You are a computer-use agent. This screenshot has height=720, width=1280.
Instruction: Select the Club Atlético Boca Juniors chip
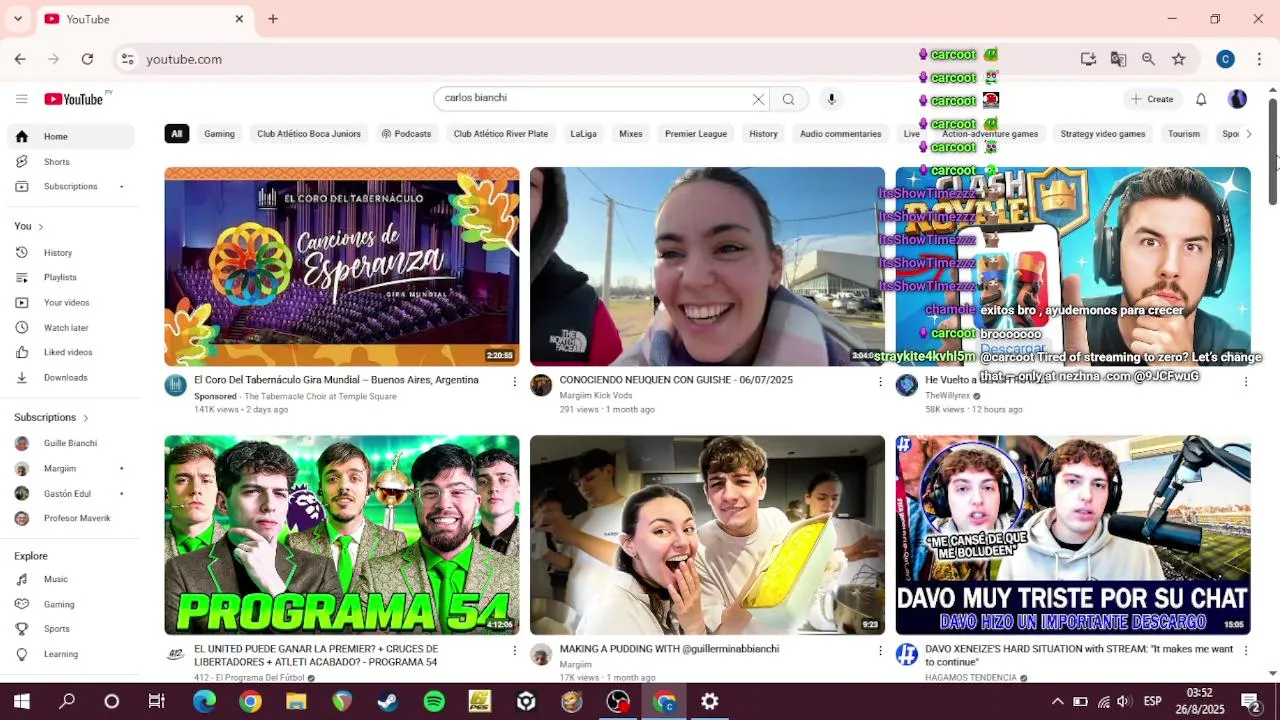[308, 134]
